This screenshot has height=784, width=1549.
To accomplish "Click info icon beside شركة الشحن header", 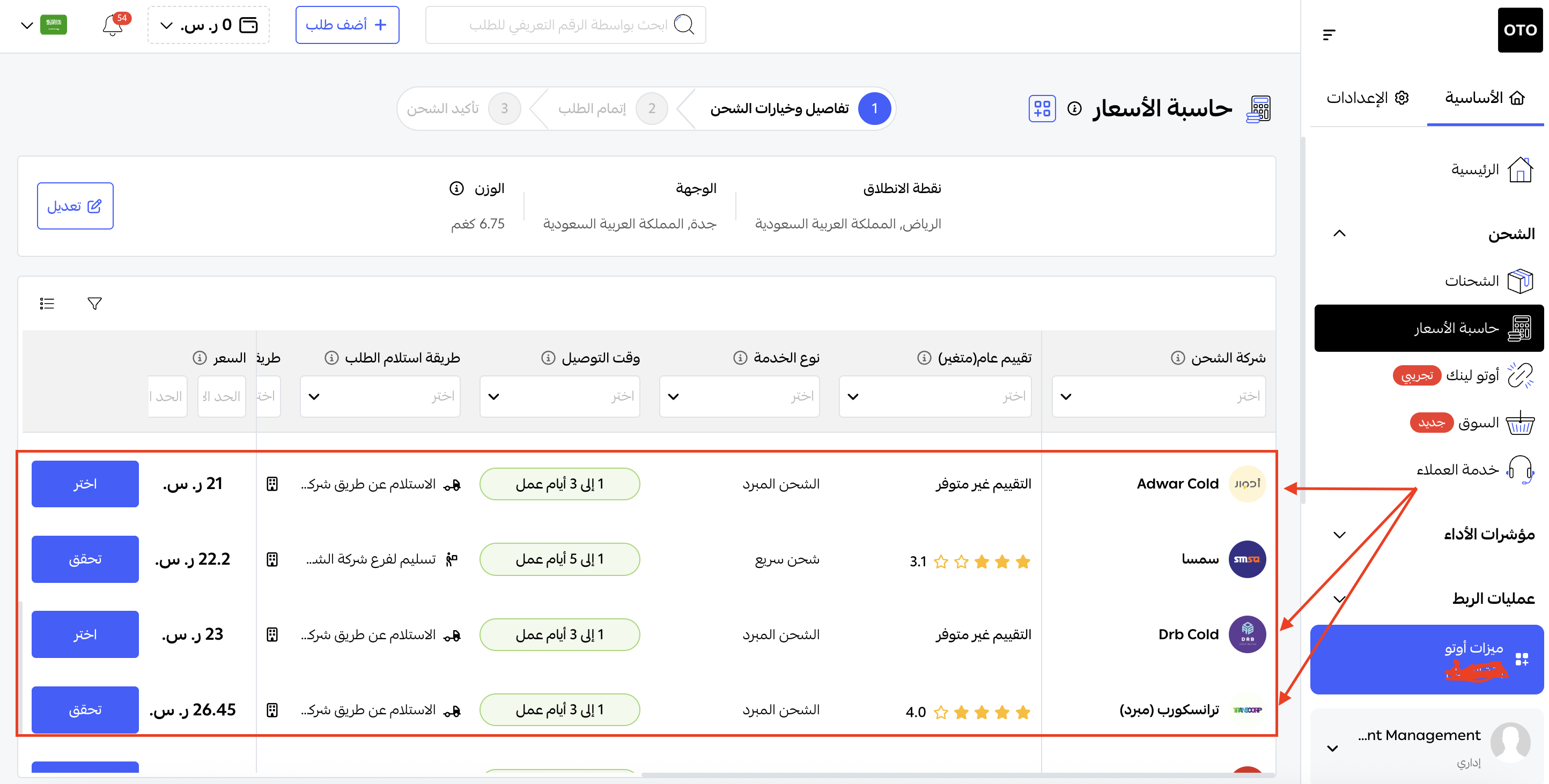I will click(1177, 358).
